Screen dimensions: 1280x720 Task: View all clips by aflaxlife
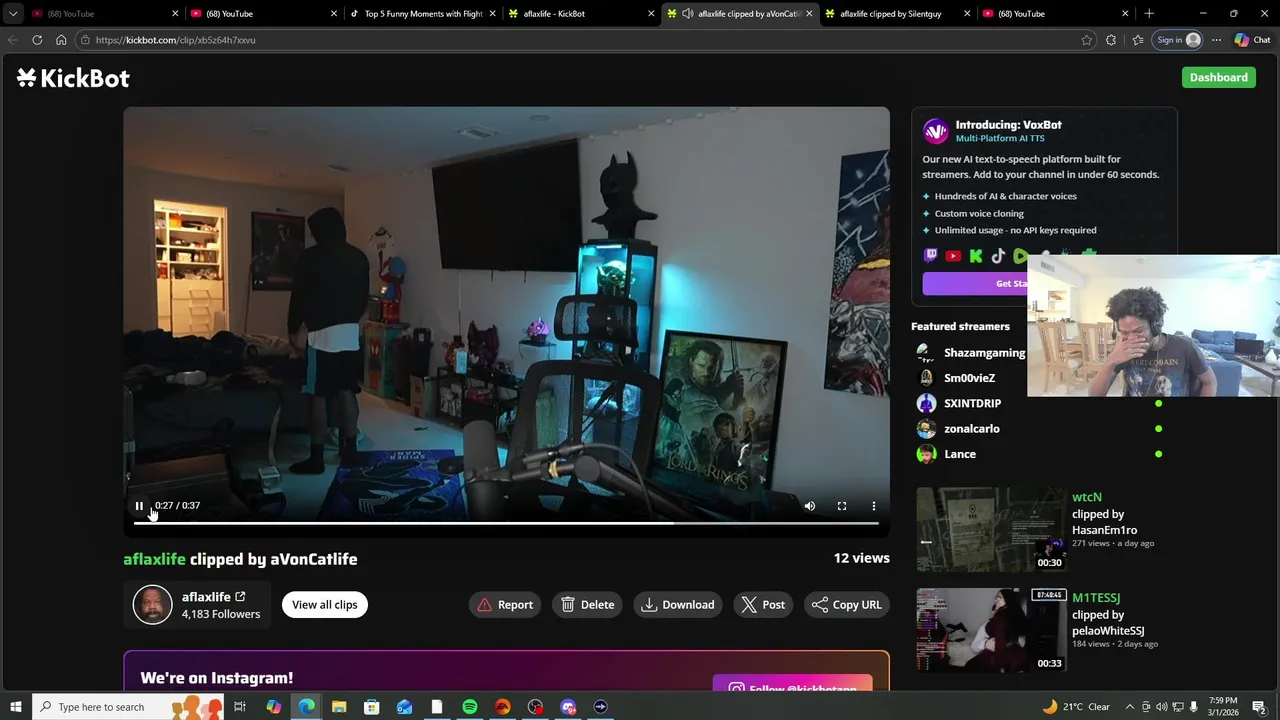[325, 604]
